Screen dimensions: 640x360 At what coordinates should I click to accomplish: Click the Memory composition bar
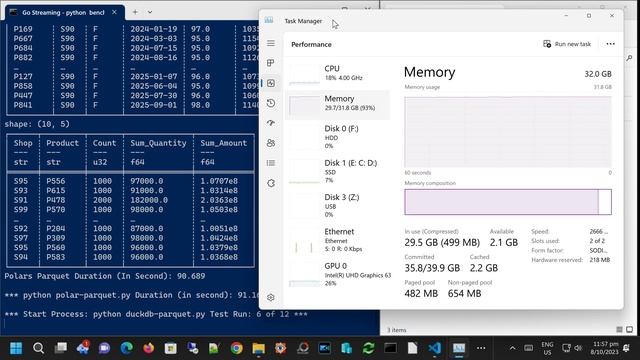tap(508, 202)
